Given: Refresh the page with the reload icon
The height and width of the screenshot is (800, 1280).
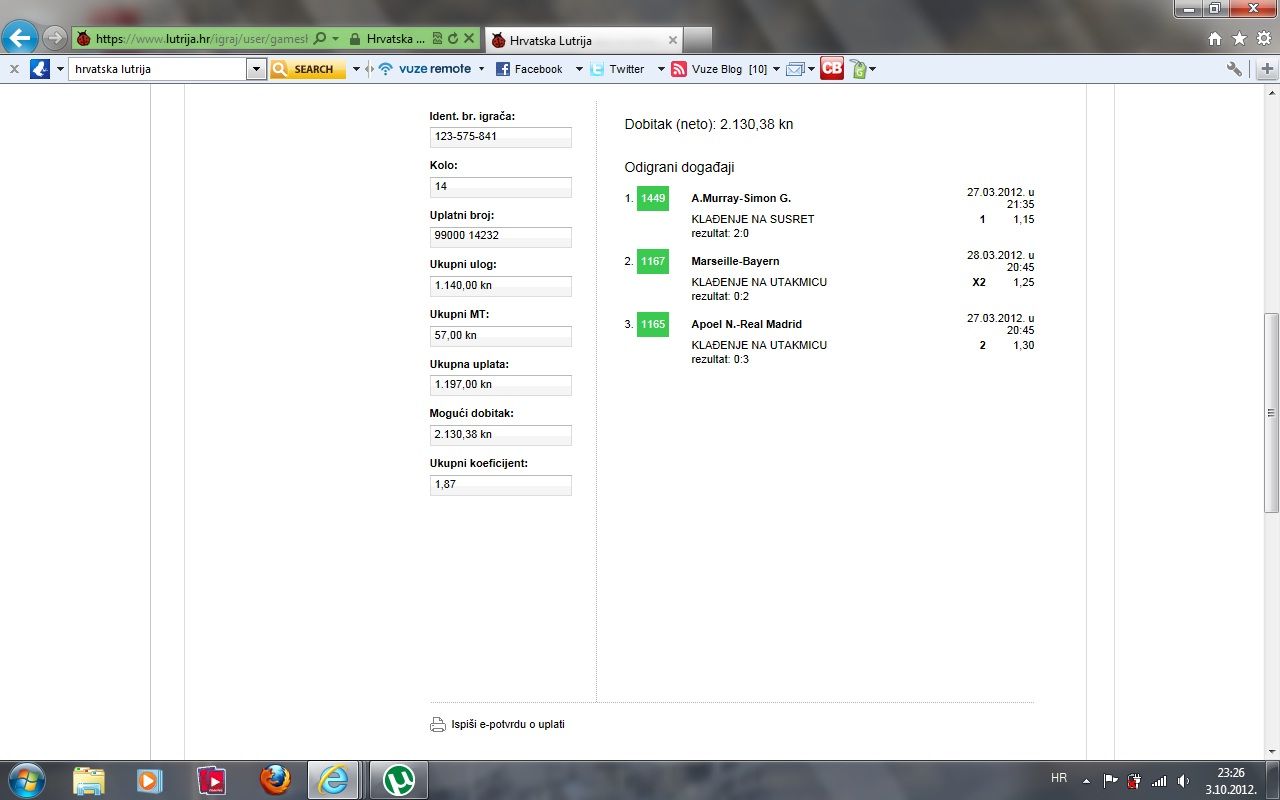Looking at the screenshot, I should click(452, 39).
